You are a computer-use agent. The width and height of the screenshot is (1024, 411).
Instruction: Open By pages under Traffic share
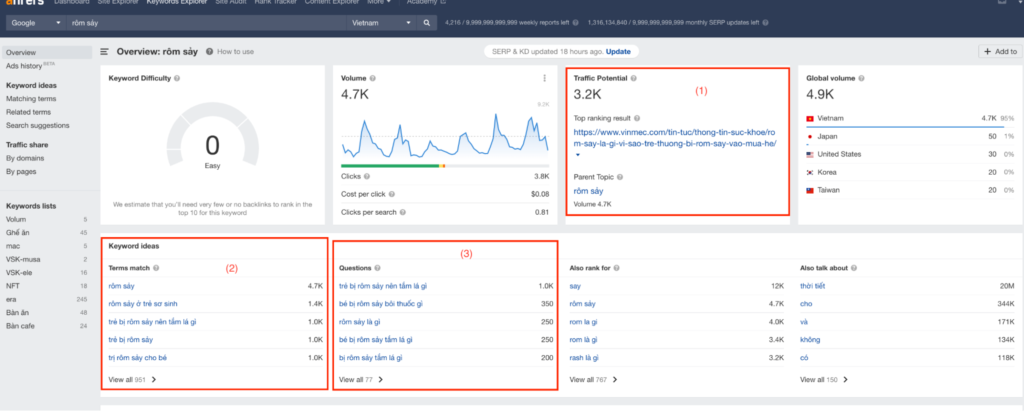click(21, 172)
